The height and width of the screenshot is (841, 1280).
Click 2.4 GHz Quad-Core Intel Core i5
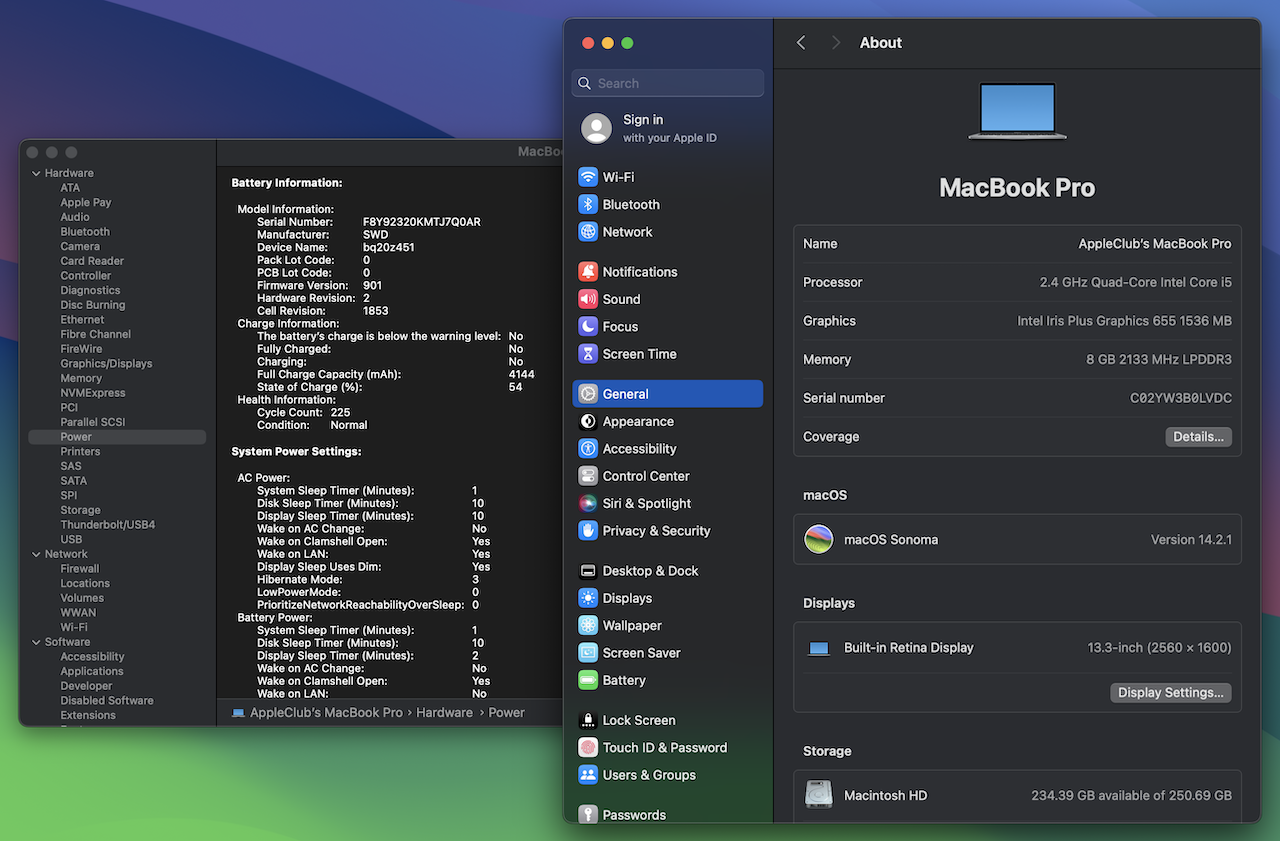click(1136, 283)
